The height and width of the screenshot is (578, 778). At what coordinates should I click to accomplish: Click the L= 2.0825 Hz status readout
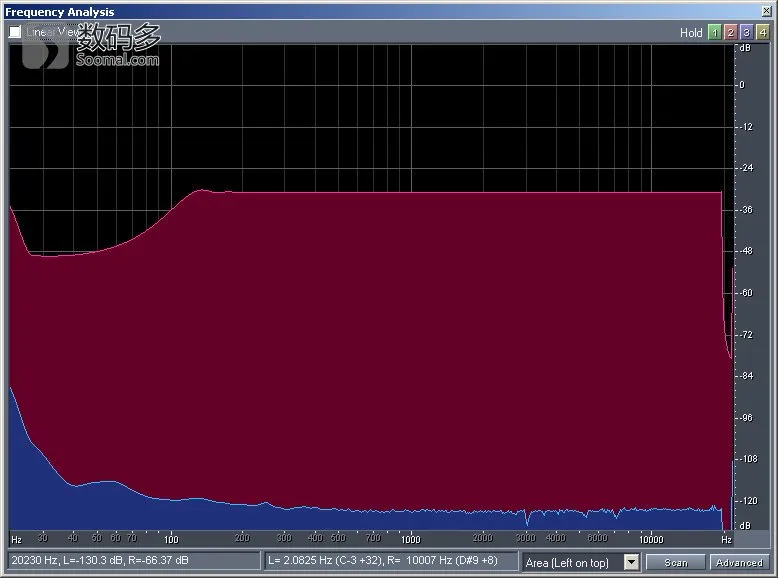coord(391,561)
